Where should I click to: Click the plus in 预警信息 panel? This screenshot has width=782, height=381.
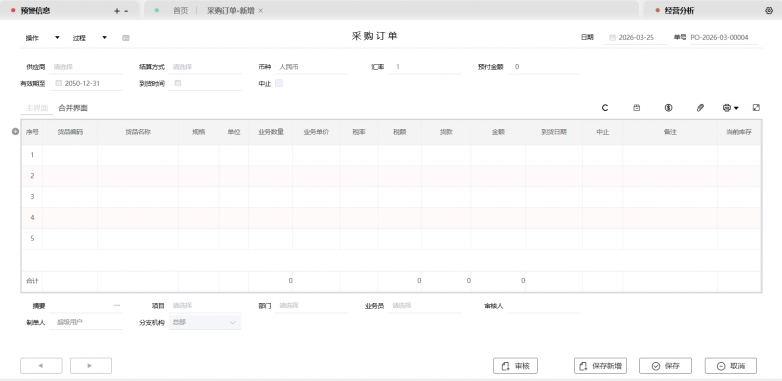(117, 11)
